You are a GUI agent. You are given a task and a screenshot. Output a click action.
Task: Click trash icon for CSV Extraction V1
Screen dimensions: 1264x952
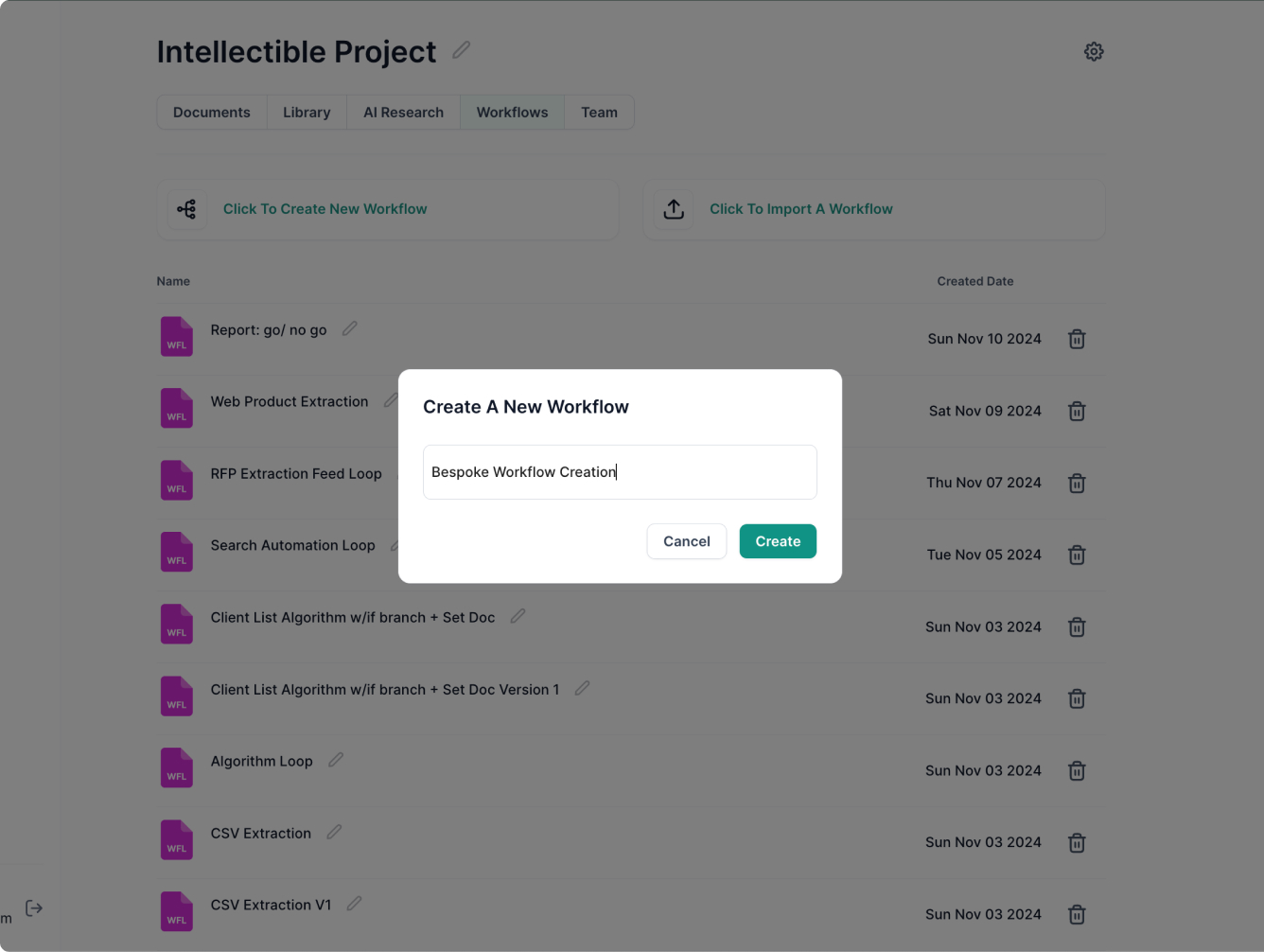[1077, 914]
